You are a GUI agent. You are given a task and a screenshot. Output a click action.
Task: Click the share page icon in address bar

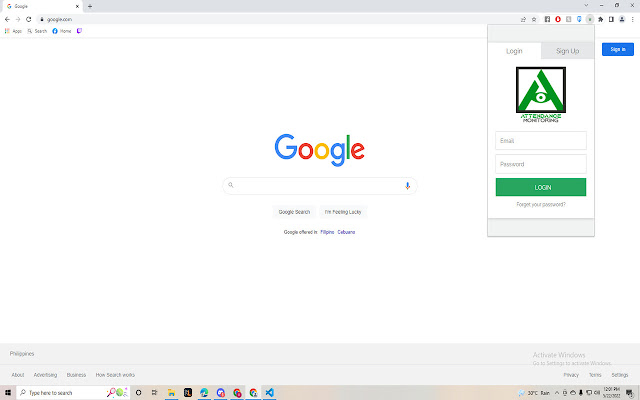coord(523,19)
